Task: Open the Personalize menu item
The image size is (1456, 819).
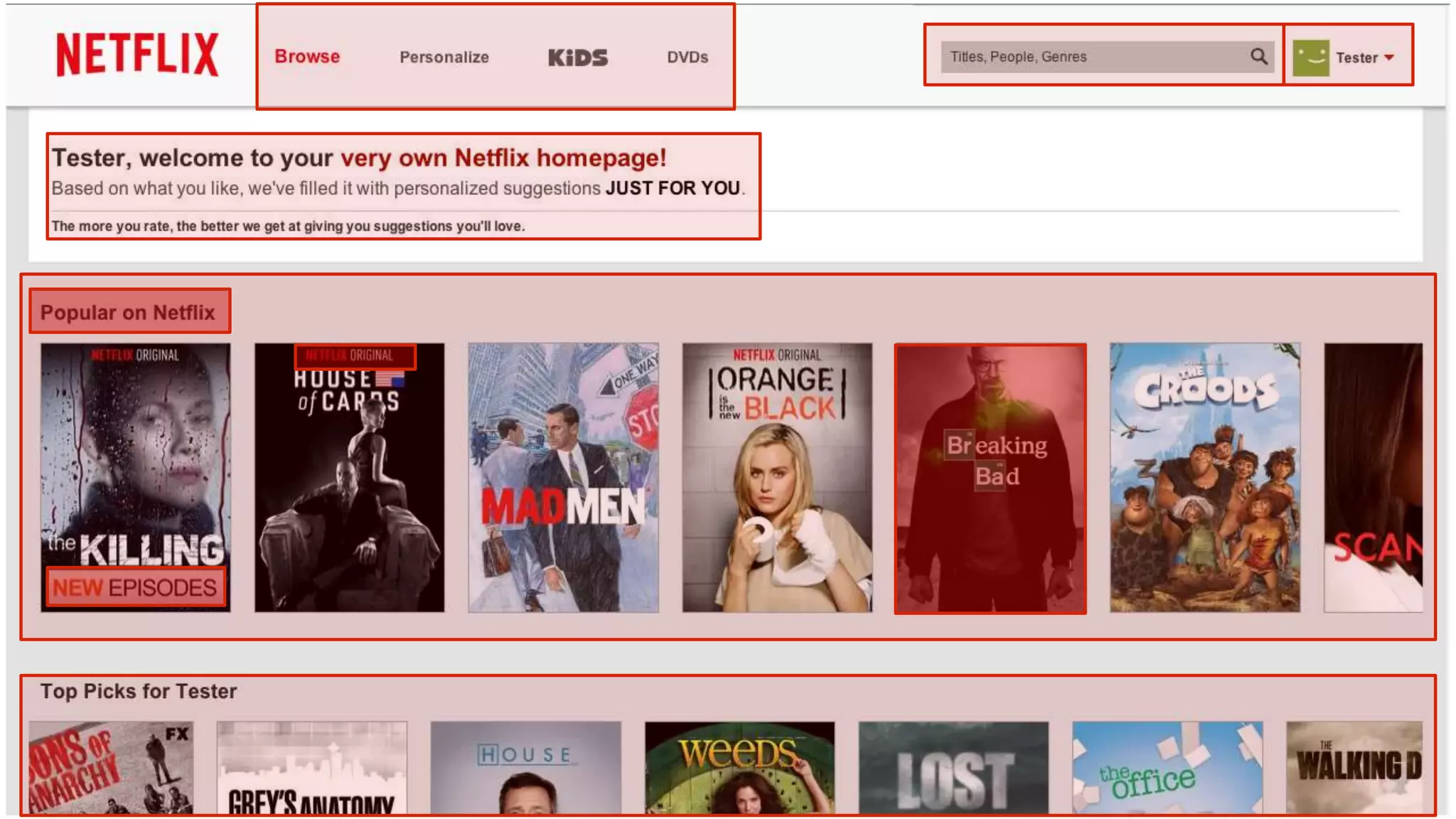Action: pos(444,57)
